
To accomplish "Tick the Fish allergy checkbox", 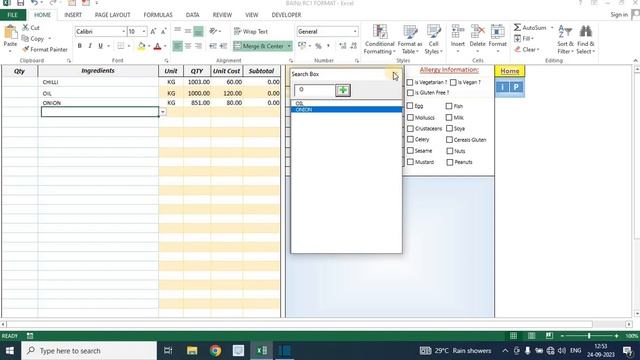I will click(449, 106).
